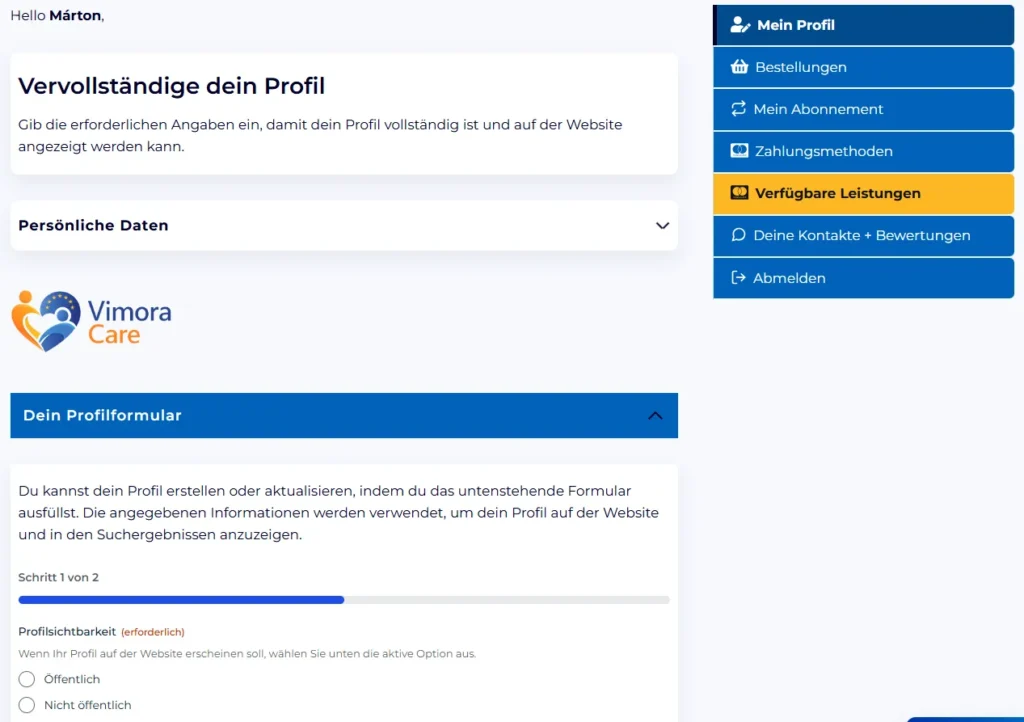Click the speech bubble icon for Kontakte
This screenshot has height=722, width=1024.
(738, 235)
